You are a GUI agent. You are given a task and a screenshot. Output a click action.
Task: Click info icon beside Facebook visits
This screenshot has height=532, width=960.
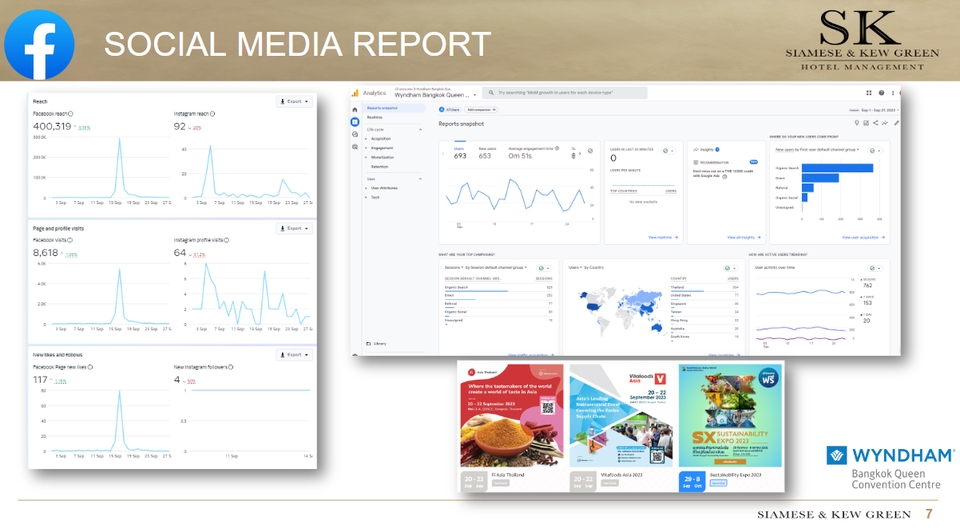pos(70,240)
